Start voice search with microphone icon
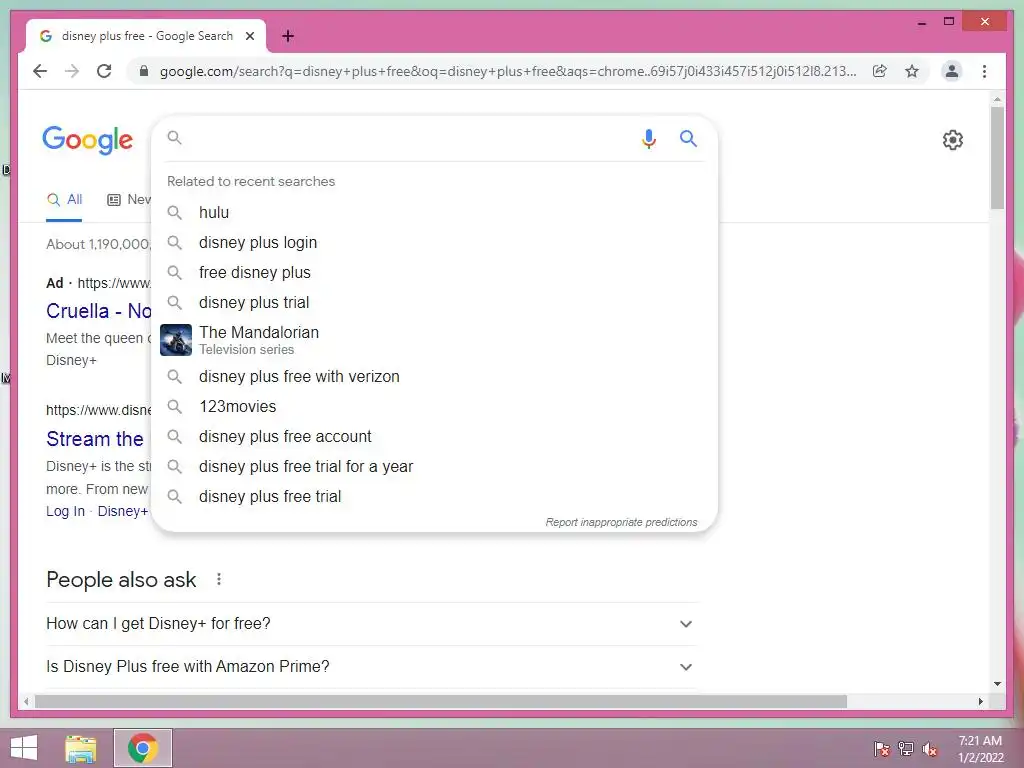This screenshot has width=1024, height=768. 648,138
